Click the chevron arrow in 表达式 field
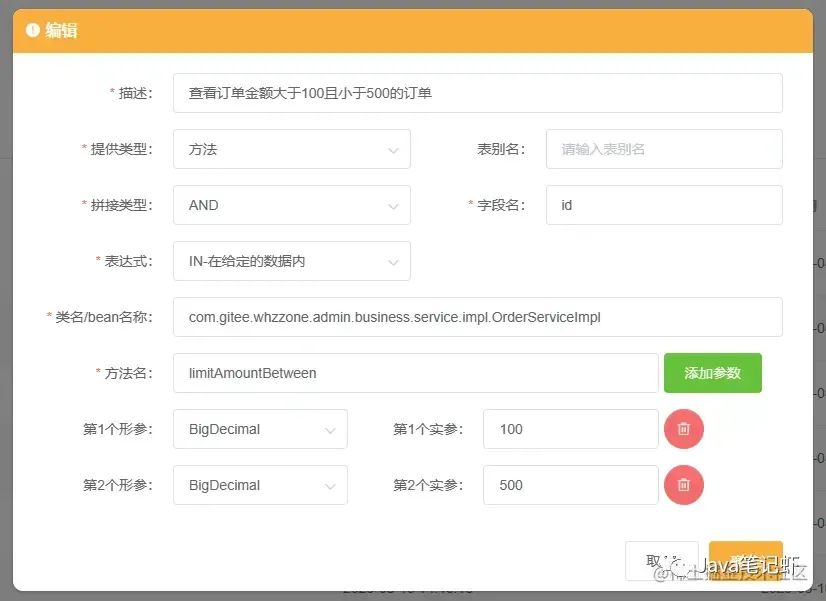 tap(393, 262)
